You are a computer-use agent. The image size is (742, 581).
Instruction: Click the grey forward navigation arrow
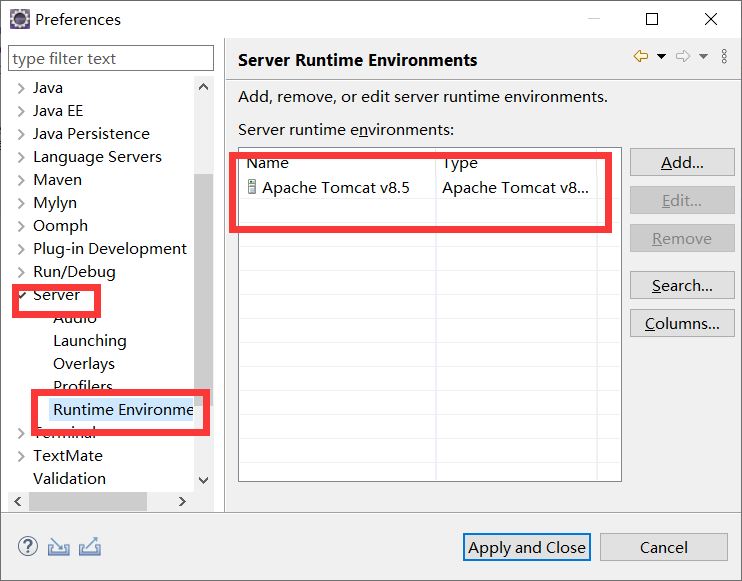point(683,57)
